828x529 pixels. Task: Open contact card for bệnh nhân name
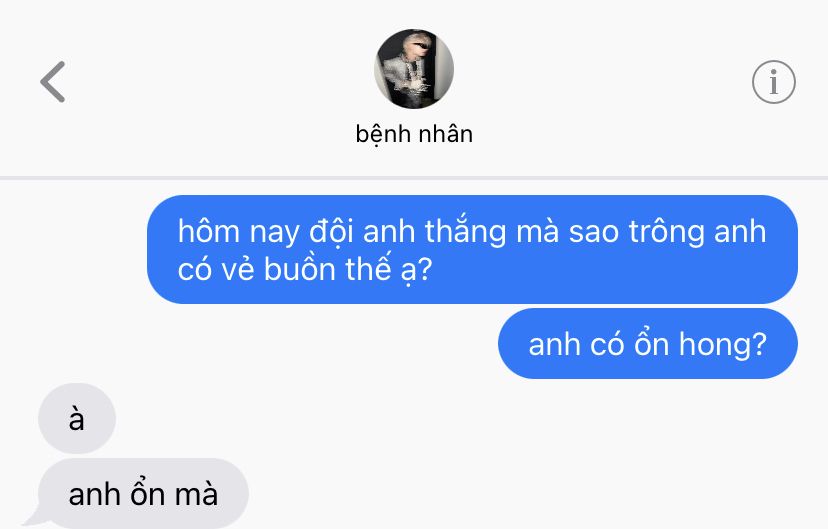tap(414, 134)
